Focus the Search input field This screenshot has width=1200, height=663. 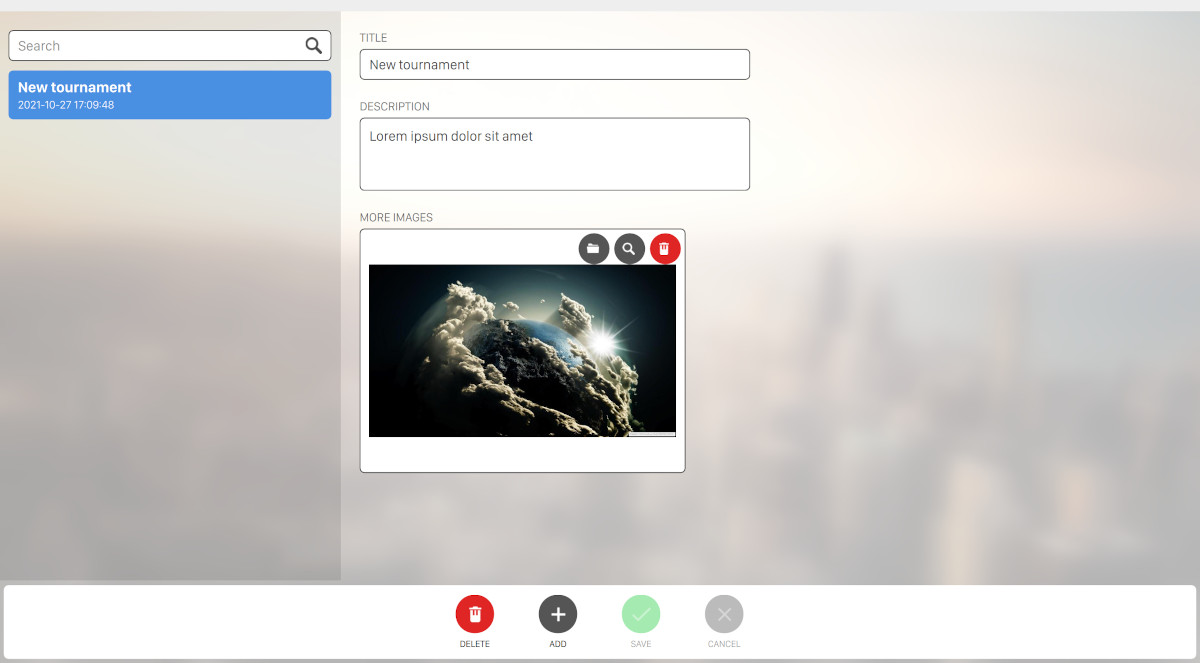tap(155, 46)
